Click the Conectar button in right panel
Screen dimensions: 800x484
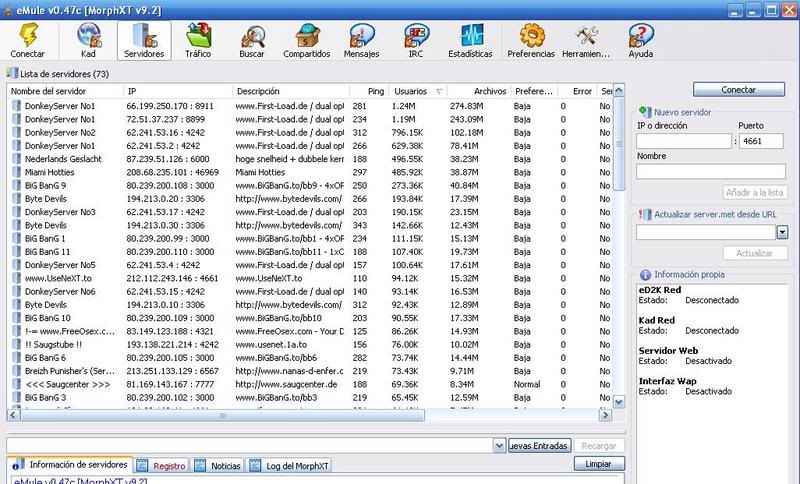click(x=739, y=90)
